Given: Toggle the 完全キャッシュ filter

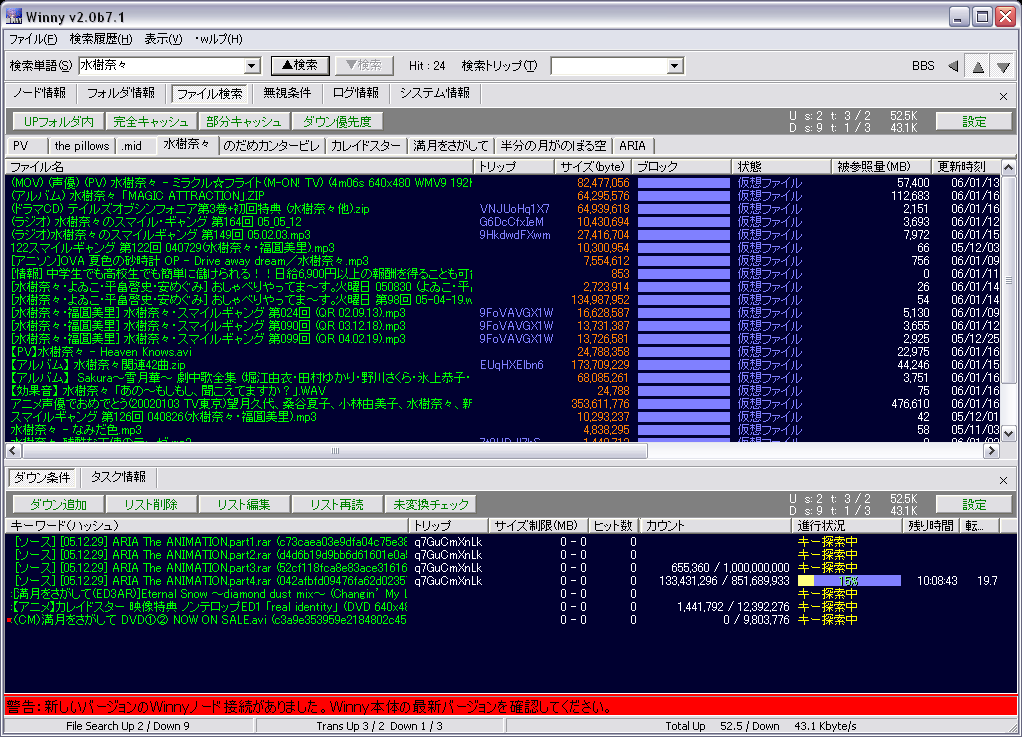Looking at the screenshot, I should tap(150, 121).
